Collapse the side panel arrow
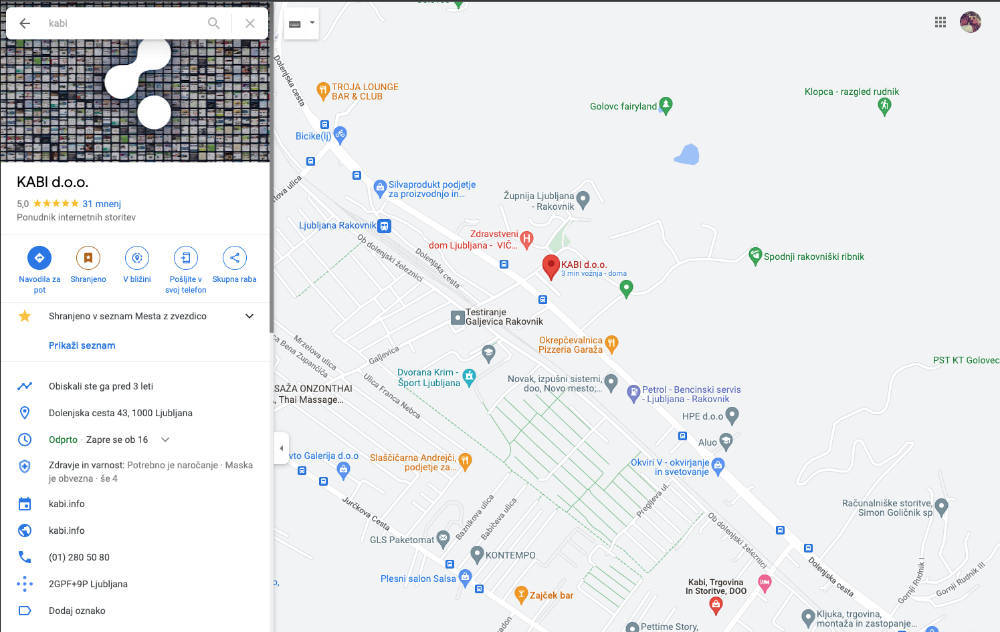1000x632 pixels. 281,448
